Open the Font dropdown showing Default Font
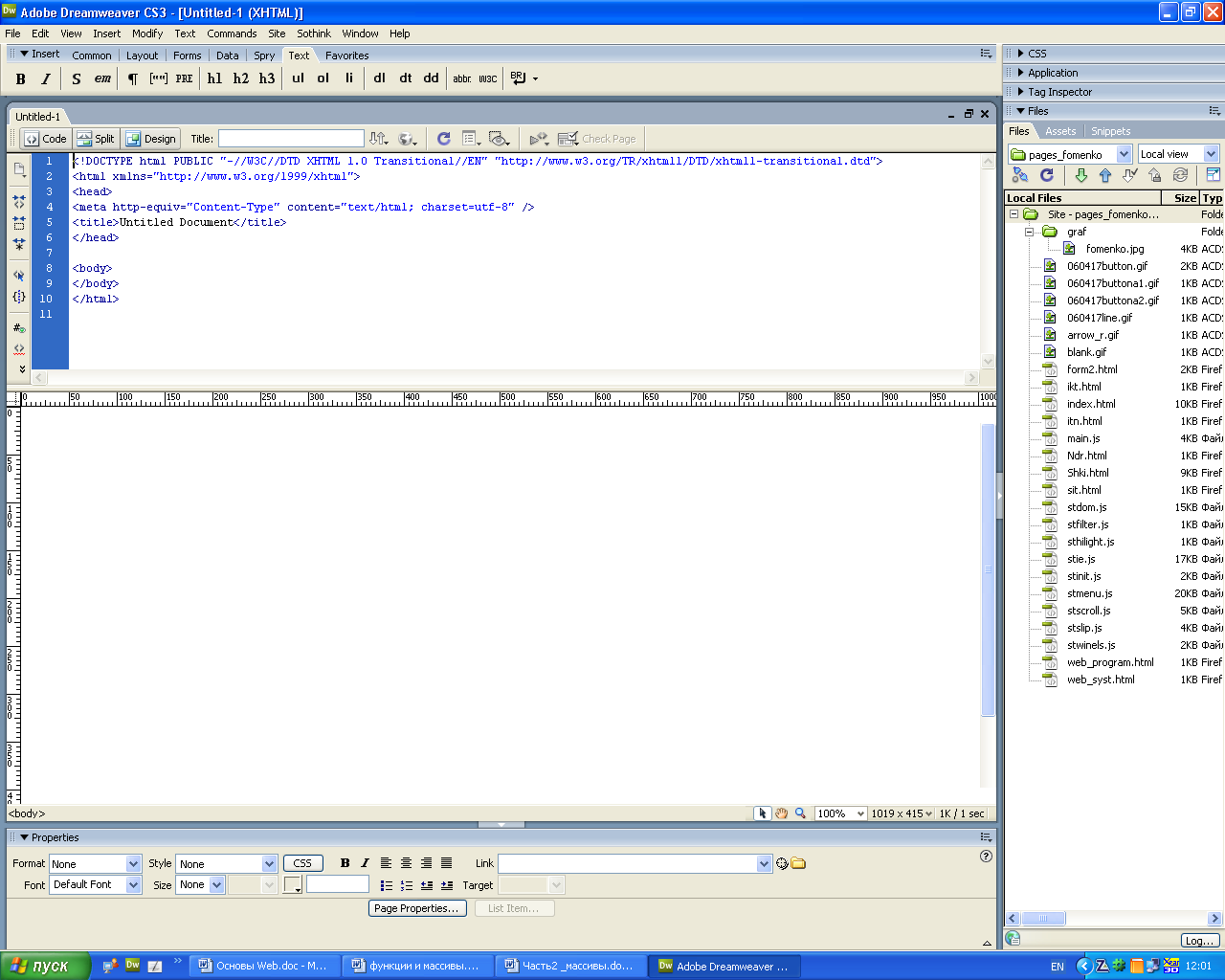The height and width of the screenshot is (980, 1225). click(96, 884)
